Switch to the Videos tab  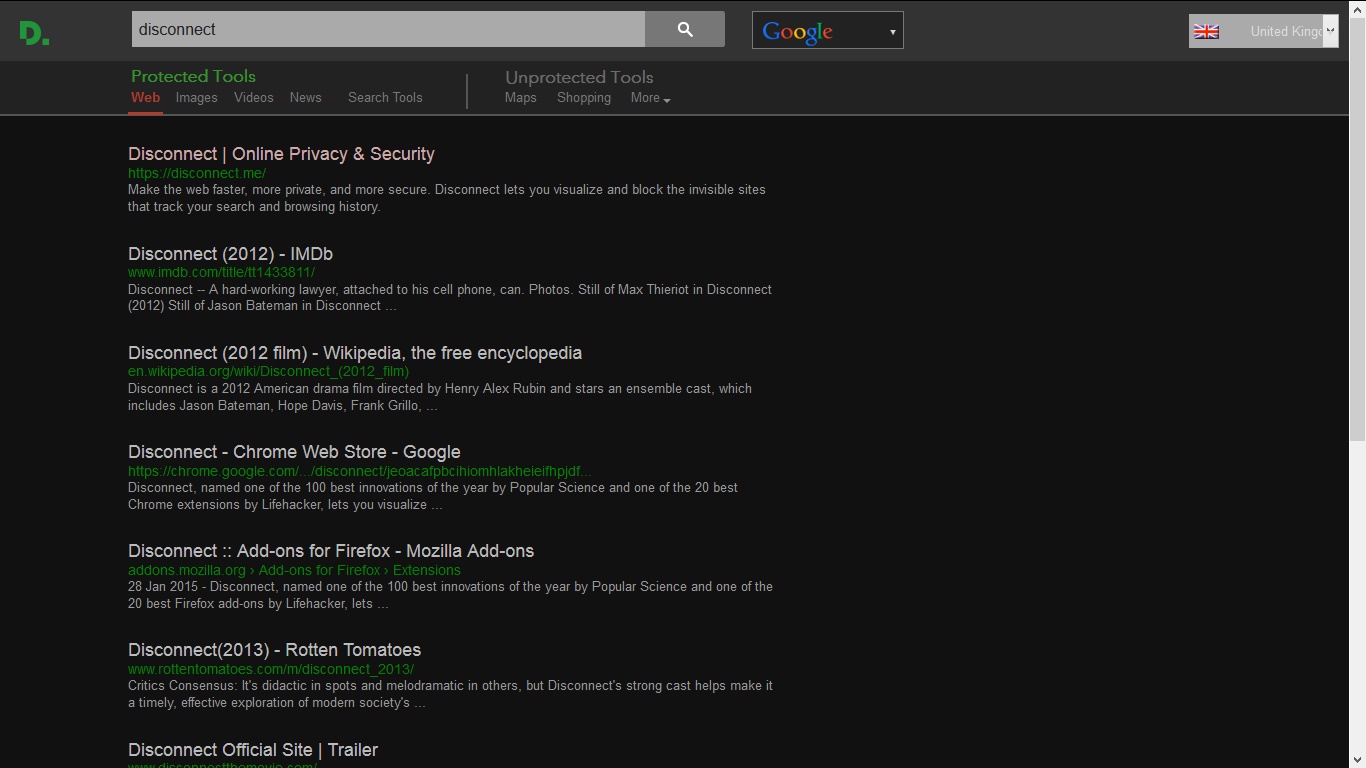[253, 97]
